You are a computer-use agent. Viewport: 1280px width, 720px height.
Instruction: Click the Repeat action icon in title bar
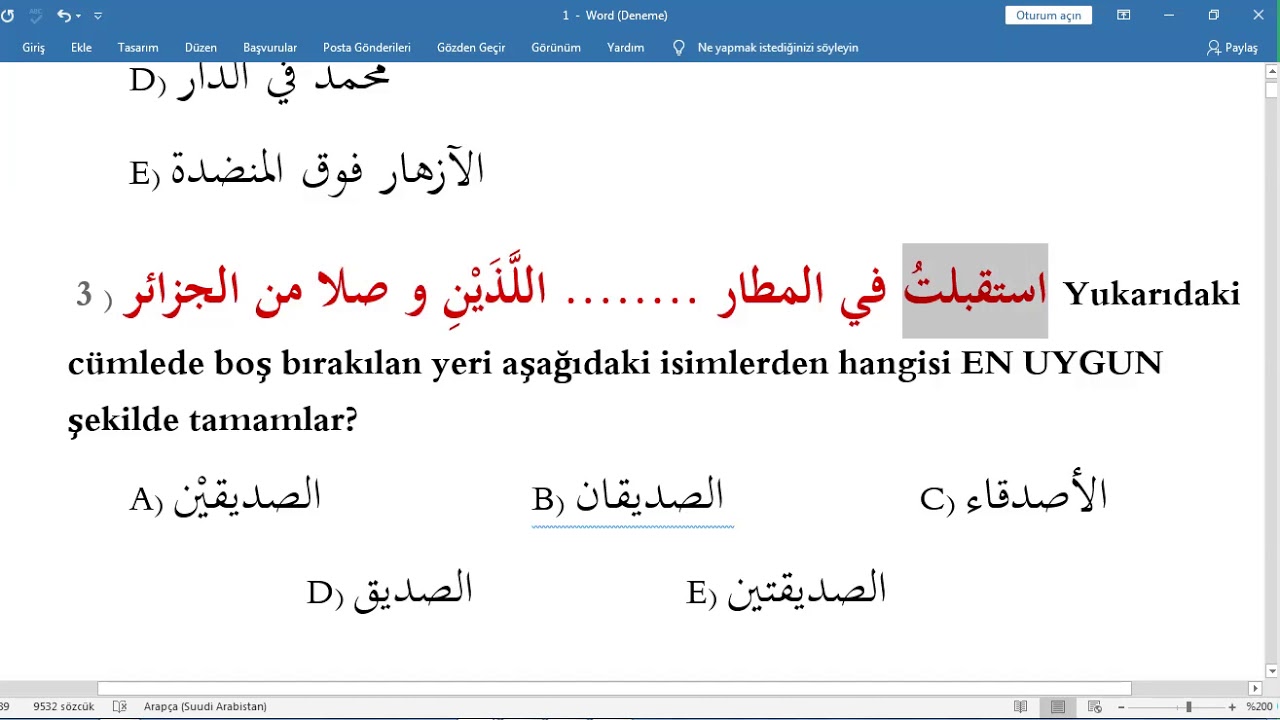click(x=7, y=15)
